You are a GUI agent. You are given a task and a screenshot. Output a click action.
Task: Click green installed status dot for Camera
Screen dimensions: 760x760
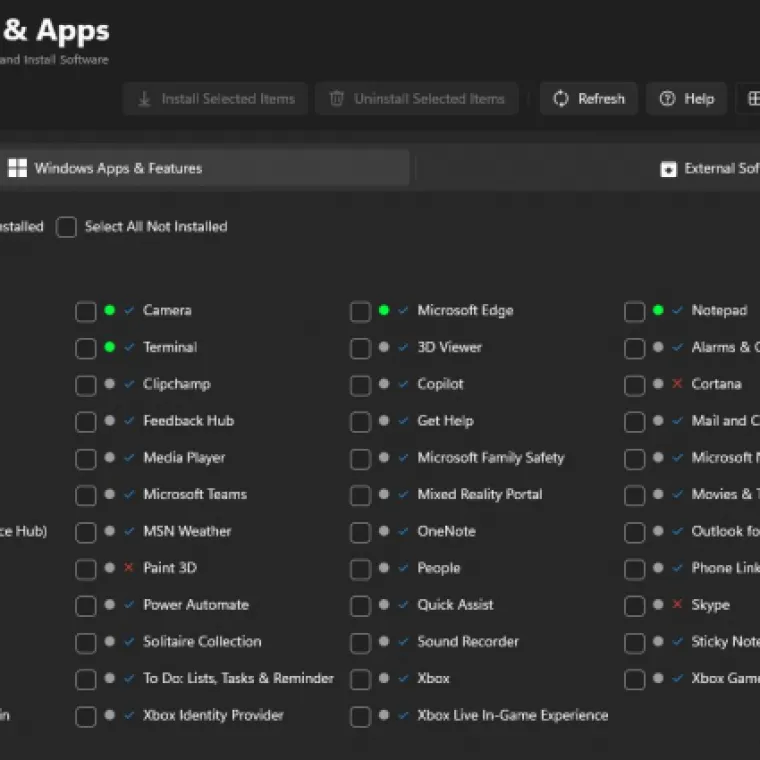click(x=110, y=310)
